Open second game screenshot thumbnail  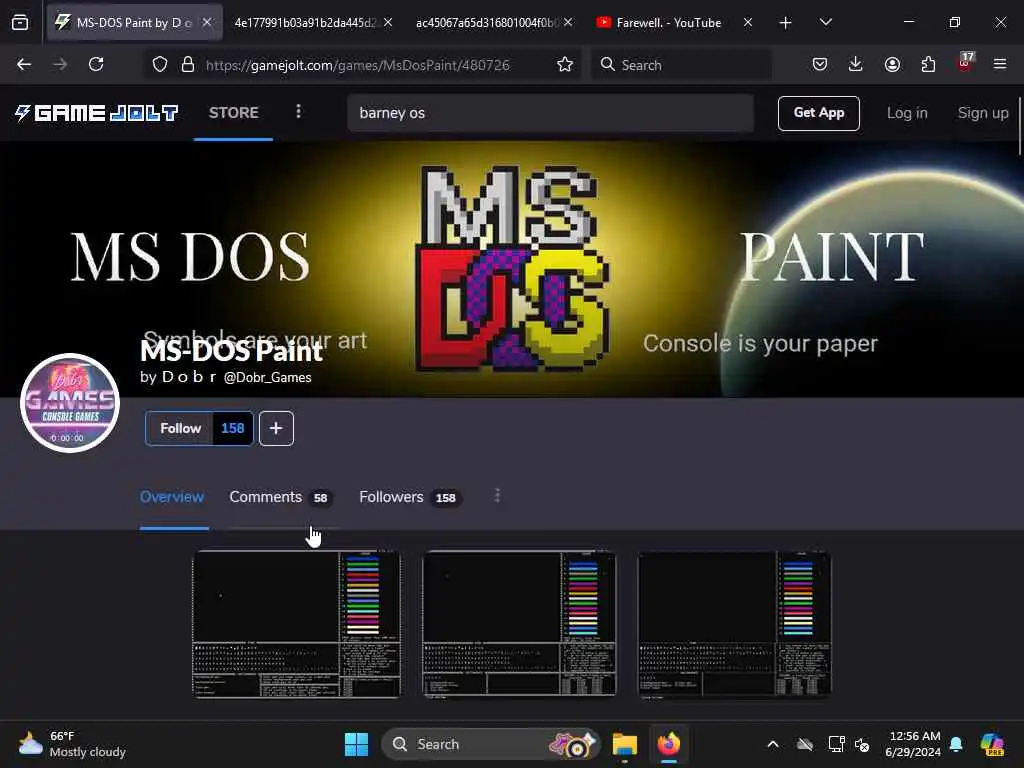(519, 624)
